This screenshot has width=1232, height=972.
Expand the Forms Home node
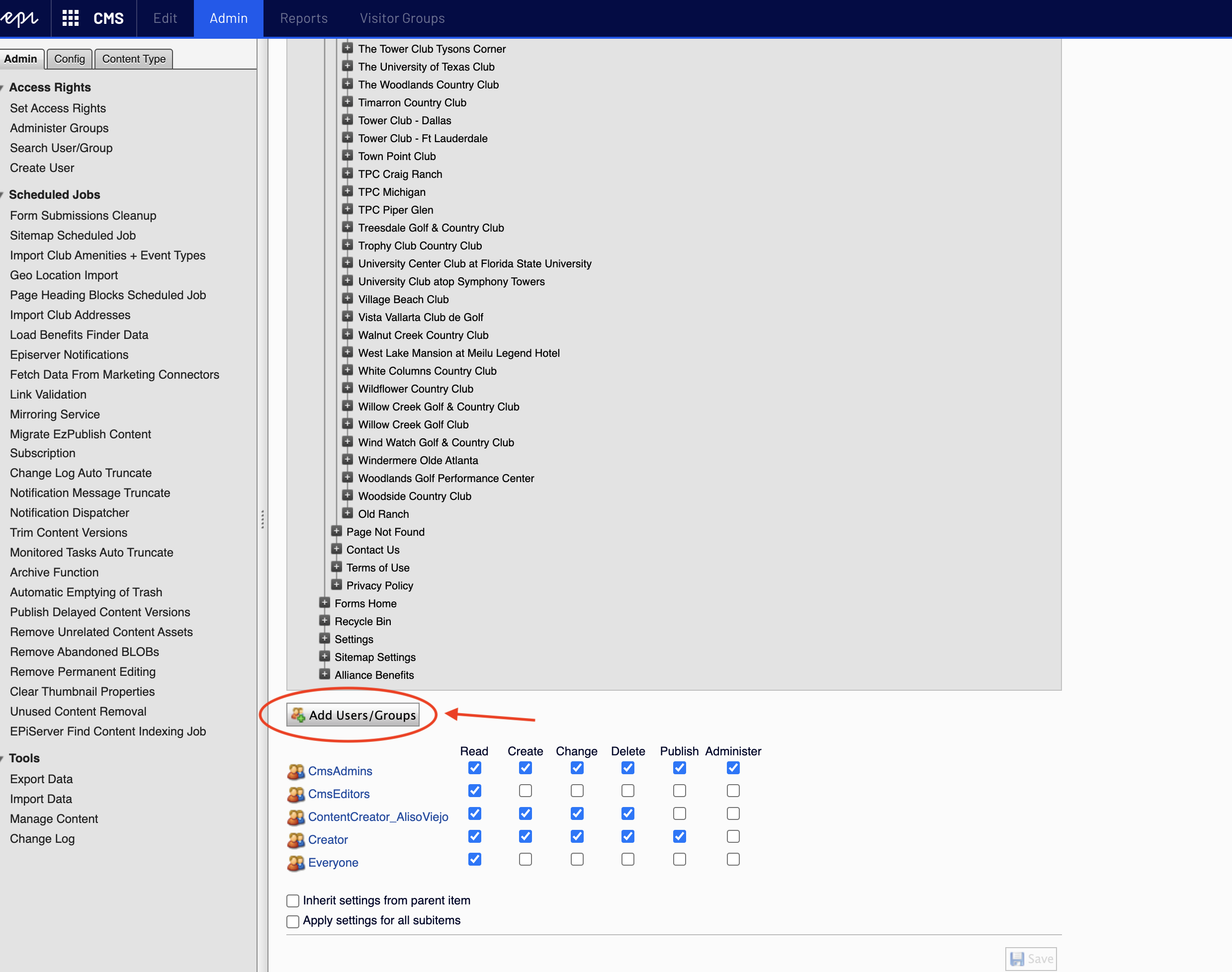pos(325,603)
